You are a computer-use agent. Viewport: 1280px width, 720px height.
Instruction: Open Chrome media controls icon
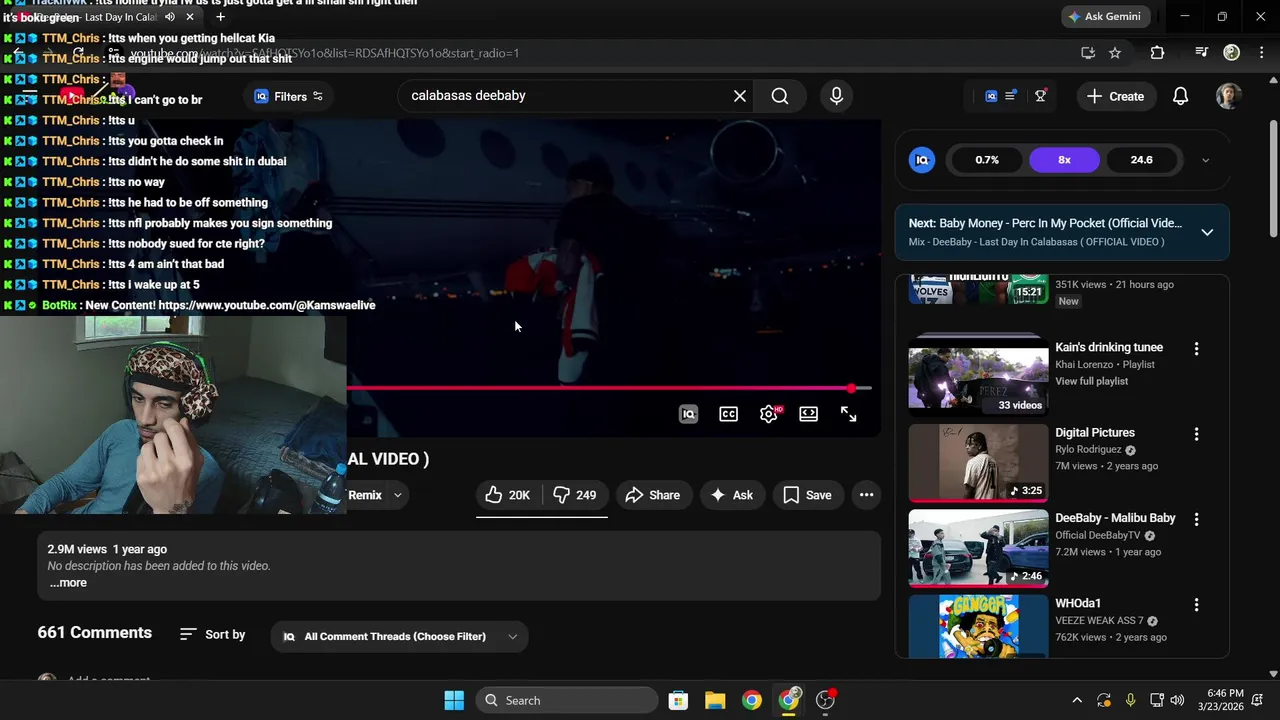pyautogui.click(x=1202, y=53)
